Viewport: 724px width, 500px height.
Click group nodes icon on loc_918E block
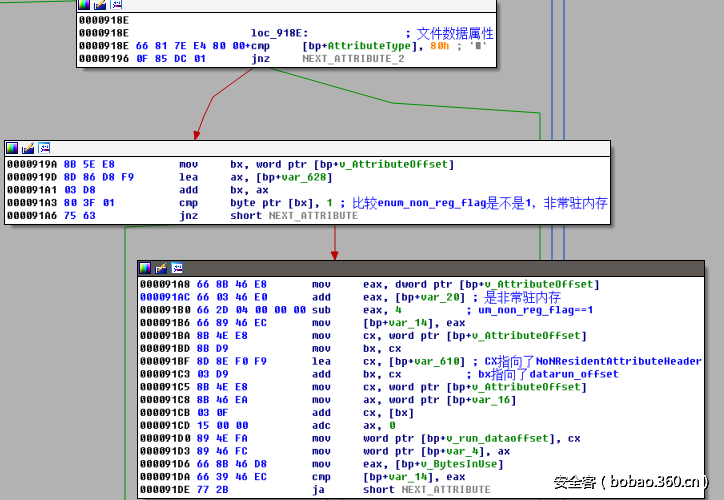click(114, 5)
